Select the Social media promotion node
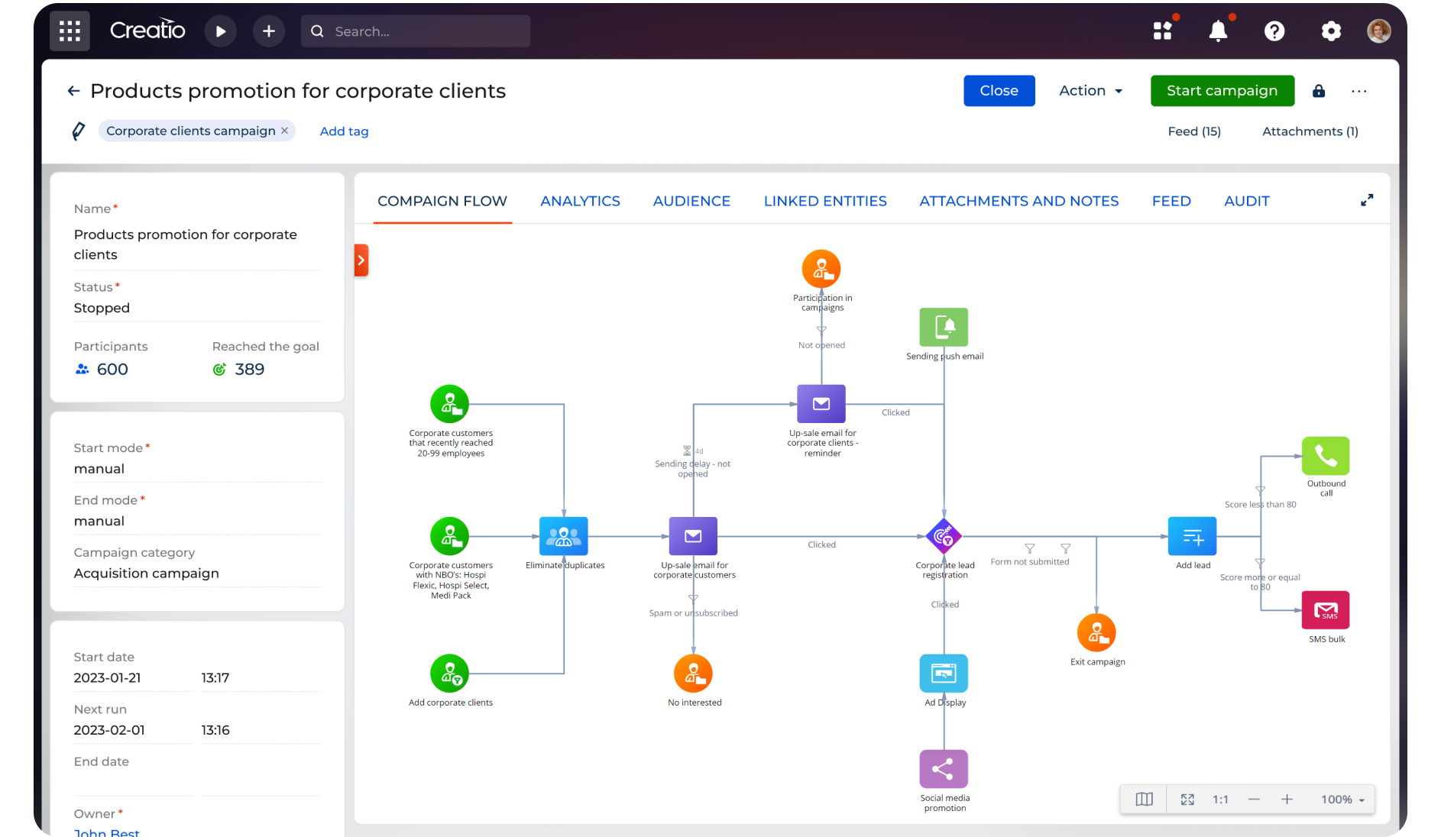The image size is (1441, 840). pos(943,769)
